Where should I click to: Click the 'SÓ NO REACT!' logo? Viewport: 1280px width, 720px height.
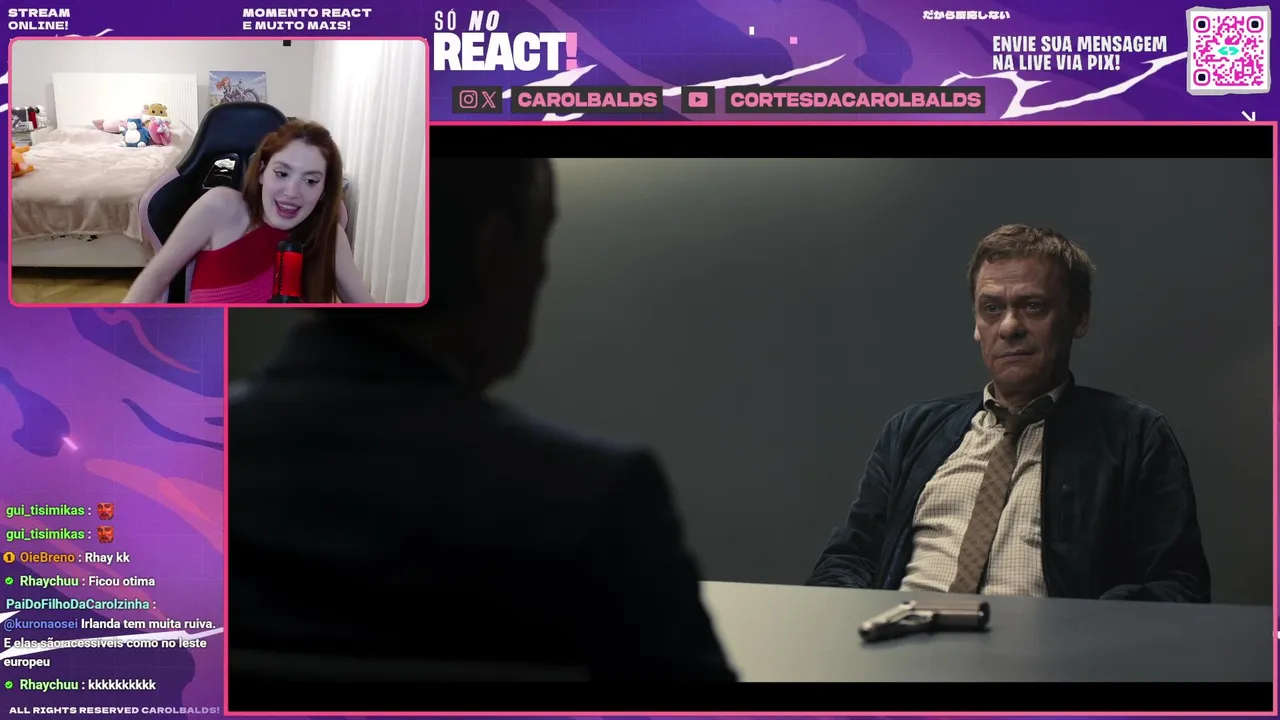(x=505, y=42)
